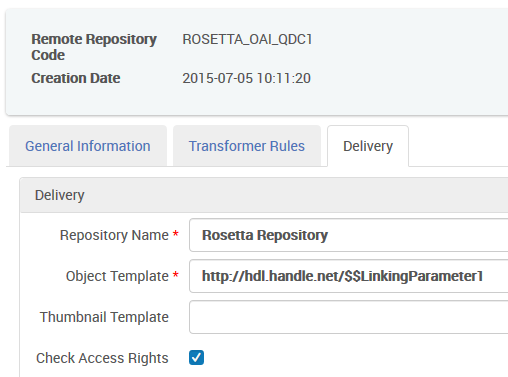Click the Check Access Rights label
The image size is (508, 377).
[102, 358]
